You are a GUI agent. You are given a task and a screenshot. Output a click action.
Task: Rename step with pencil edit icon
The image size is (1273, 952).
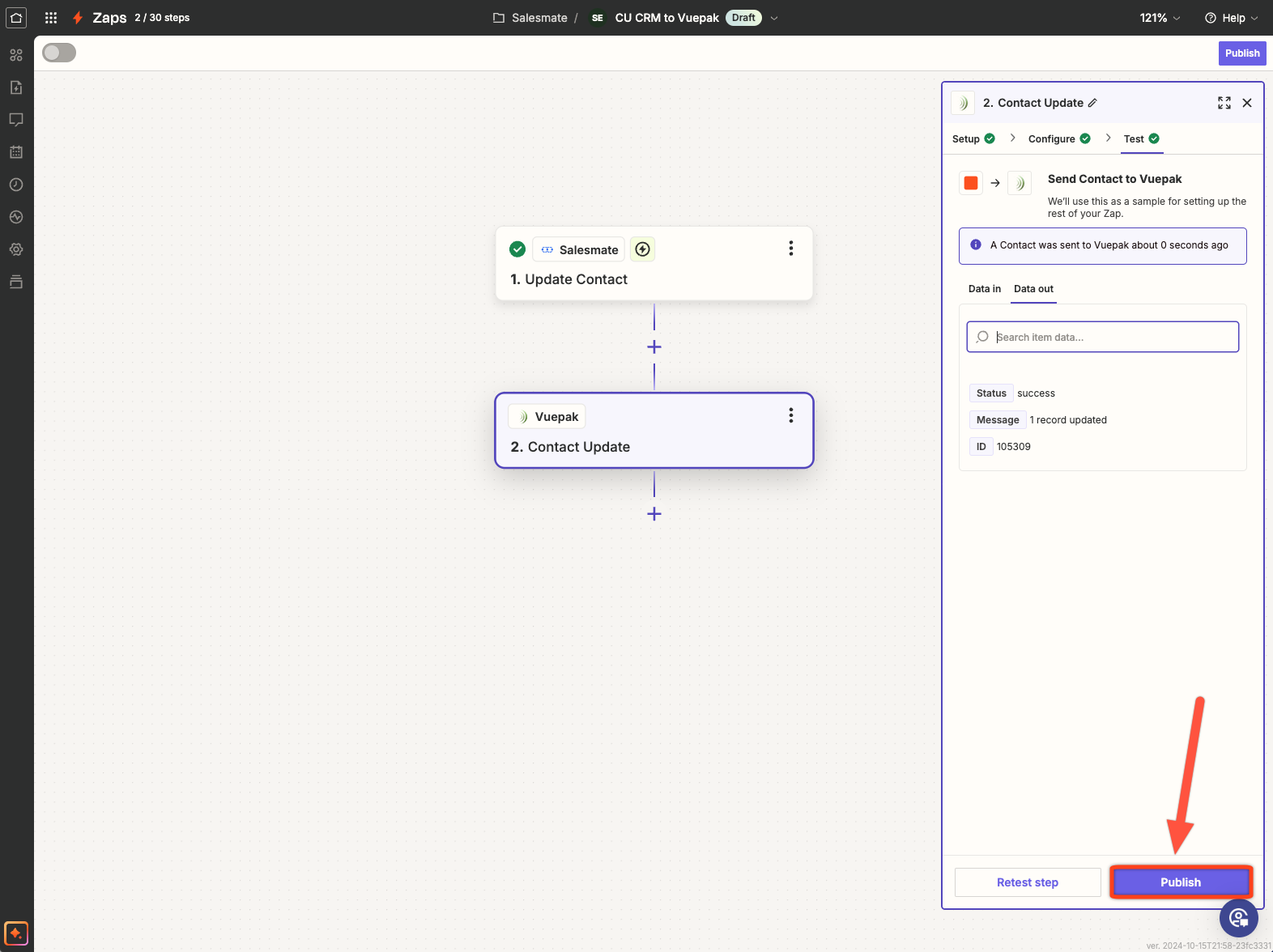coord(1092,103)
